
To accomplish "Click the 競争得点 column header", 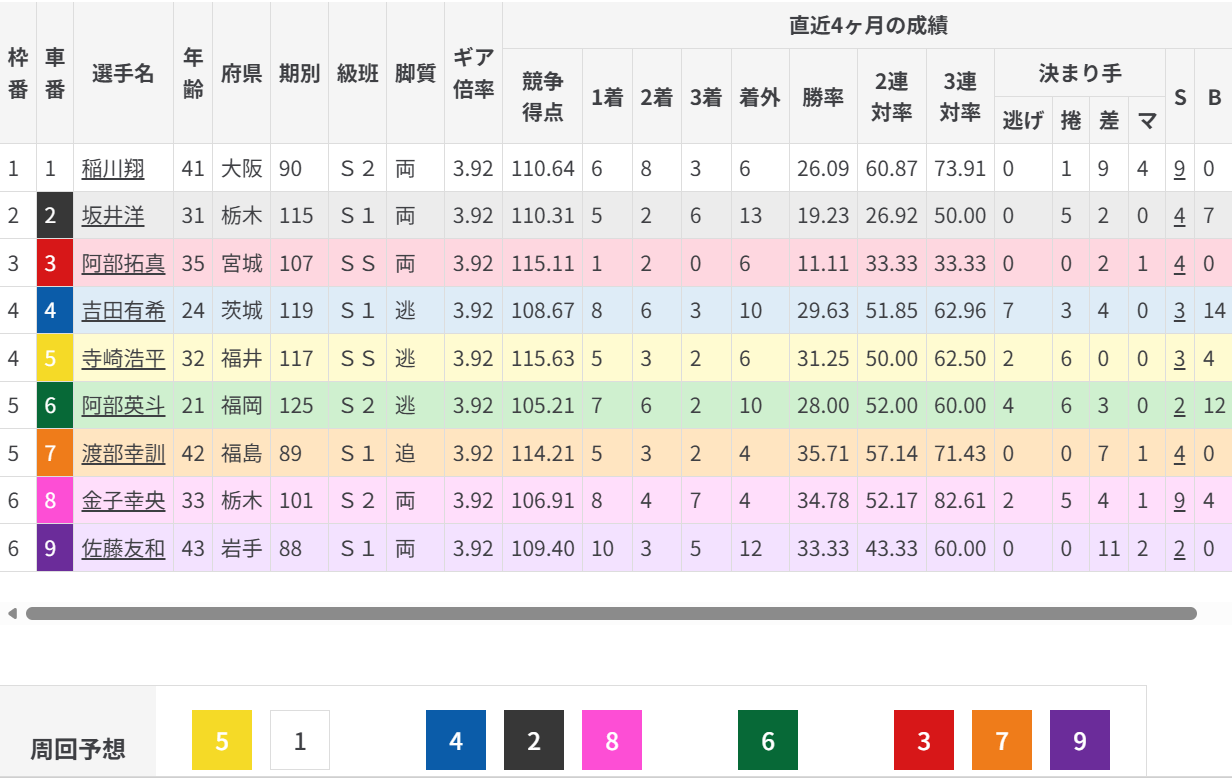I will [543, 97].
